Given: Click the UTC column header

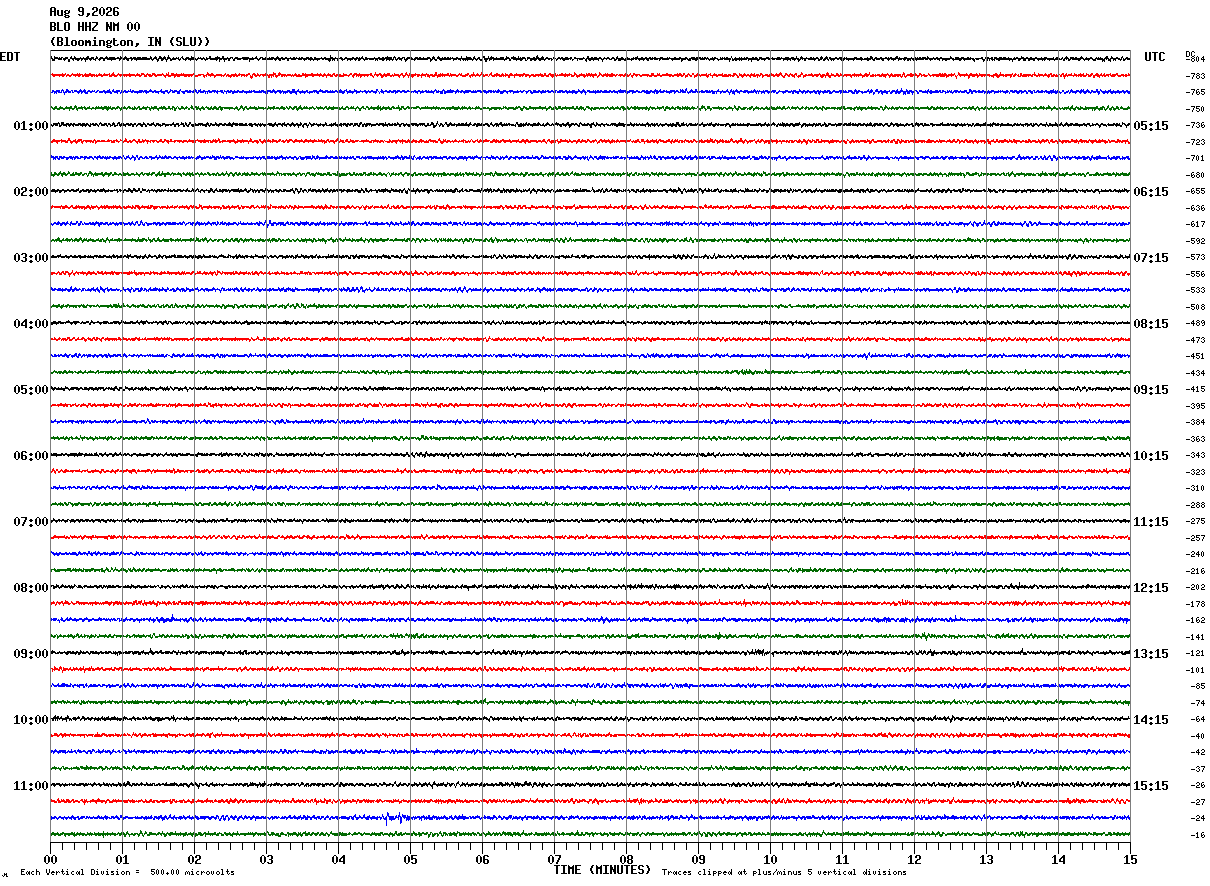Looking at the screenshot, I should (1155, 57).
